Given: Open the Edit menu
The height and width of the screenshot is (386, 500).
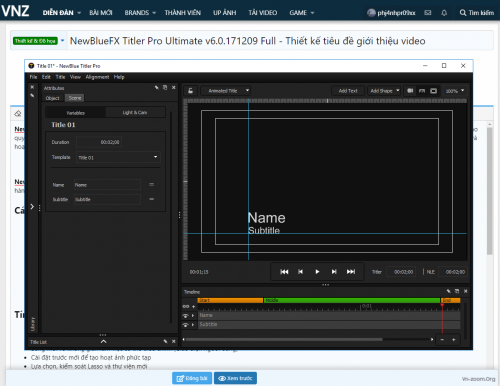Looking at the screenshot, I should tap(46, 77).
